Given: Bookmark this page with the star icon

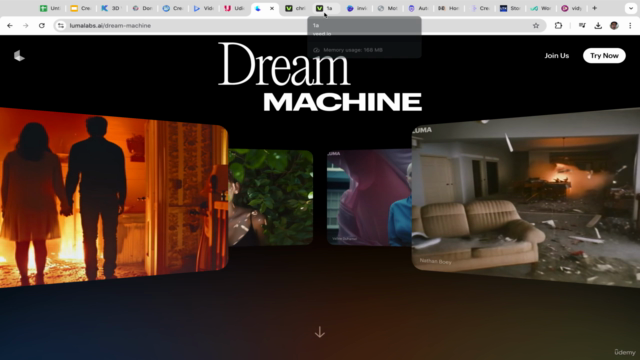Looking at the screenshot, I should coord(536,25).
